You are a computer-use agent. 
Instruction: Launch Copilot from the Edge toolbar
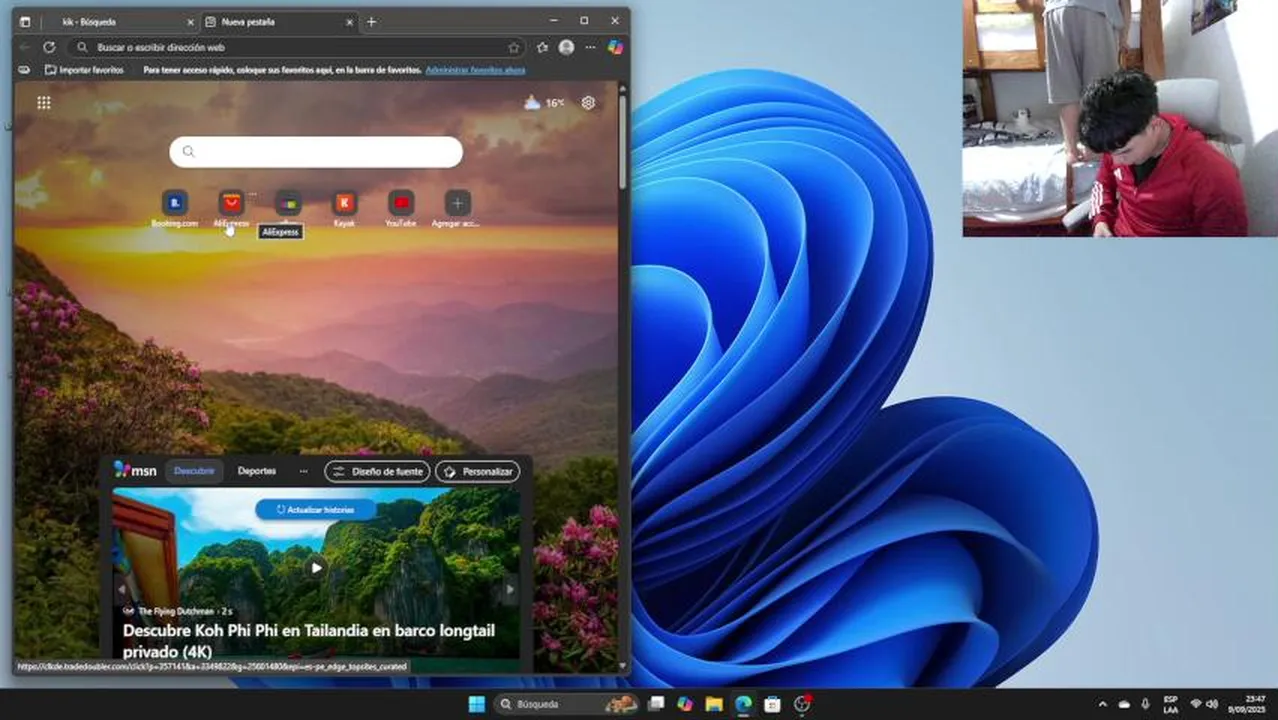(x=615, y=47)
